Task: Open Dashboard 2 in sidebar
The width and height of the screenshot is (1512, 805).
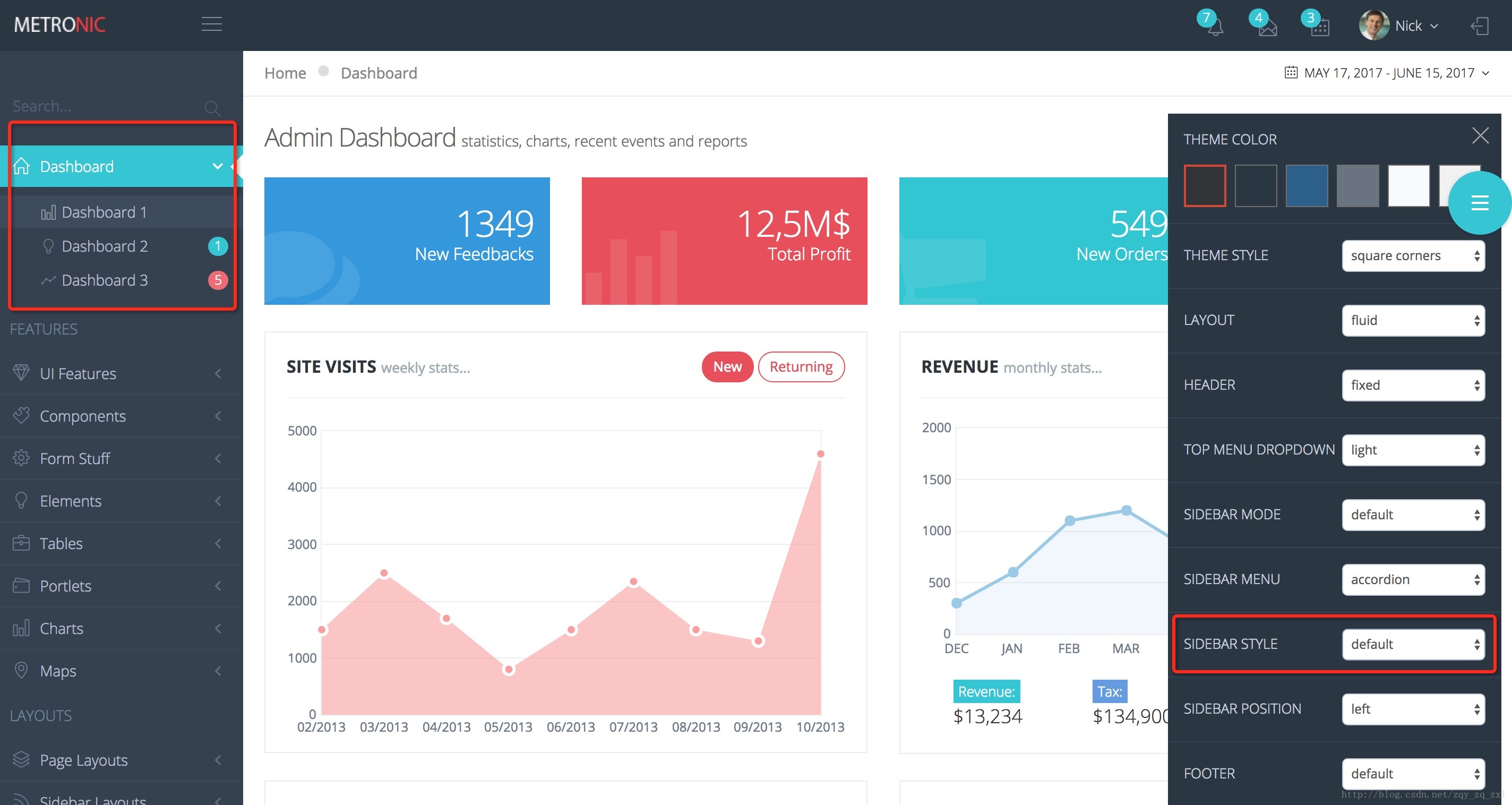Action: pos(105,246)
